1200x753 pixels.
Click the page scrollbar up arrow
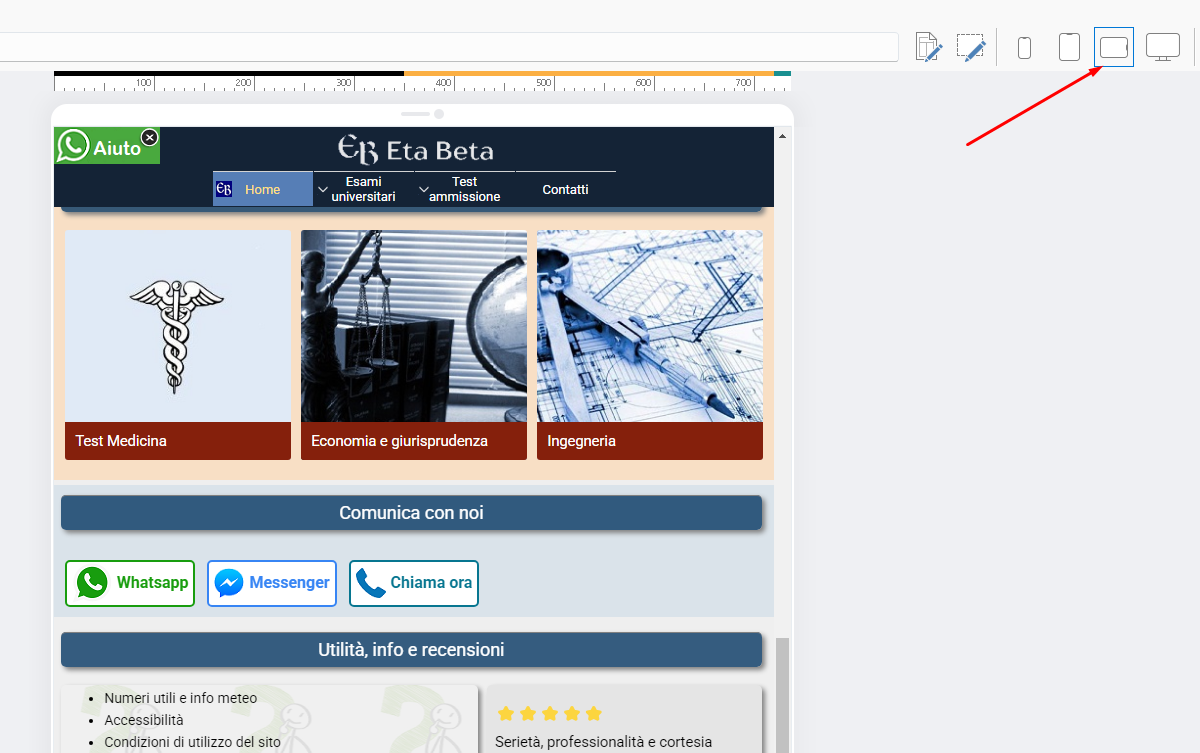[x=783, y=135]
